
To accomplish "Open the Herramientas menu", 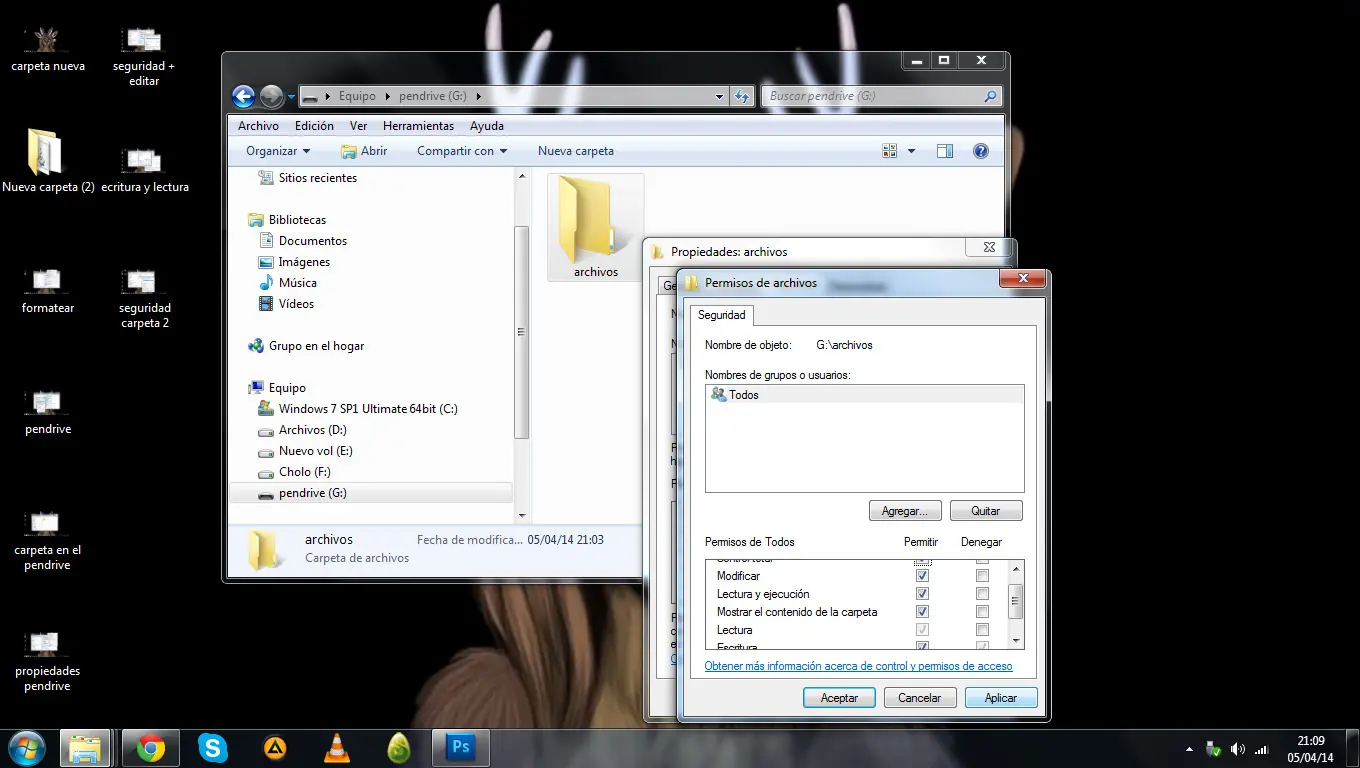I will pyautogui.click(x=418, y=126).
